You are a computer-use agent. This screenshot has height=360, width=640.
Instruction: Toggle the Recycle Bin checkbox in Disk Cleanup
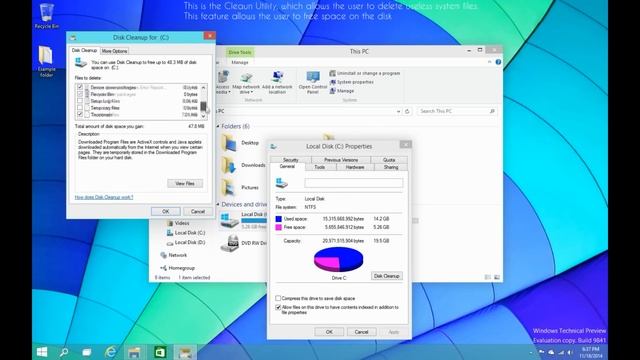pyautogui.click(x=80, y=94)
